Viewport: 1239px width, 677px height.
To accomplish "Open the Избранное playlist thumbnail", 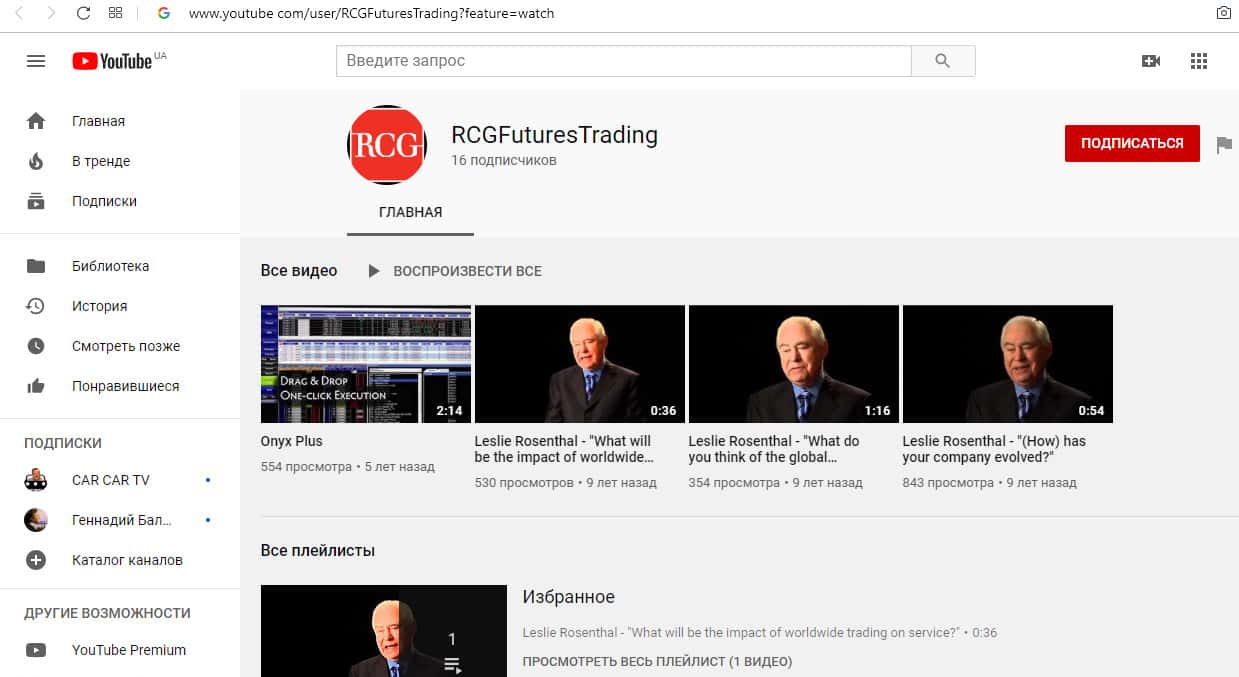I will pos(383,631).
